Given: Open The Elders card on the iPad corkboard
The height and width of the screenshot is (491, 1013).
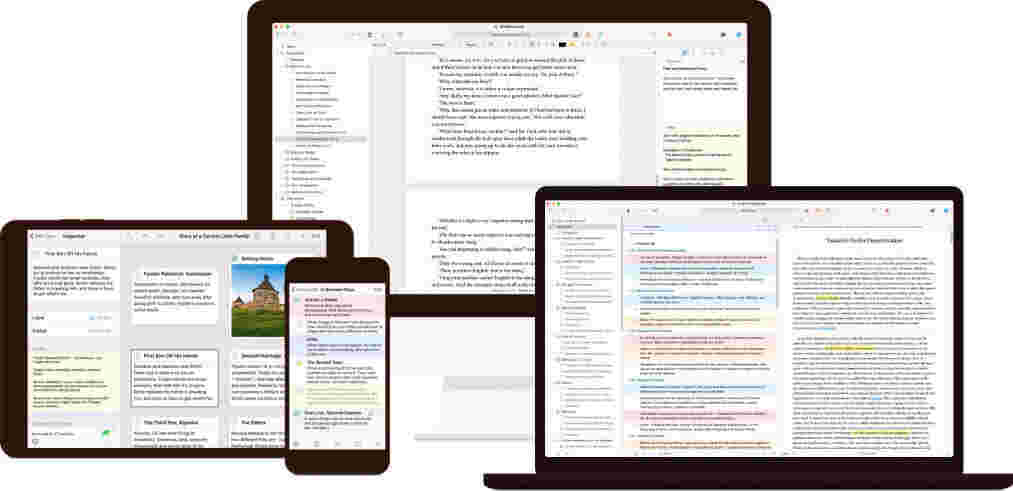Looking at the screenshot, I should point(260,431).
